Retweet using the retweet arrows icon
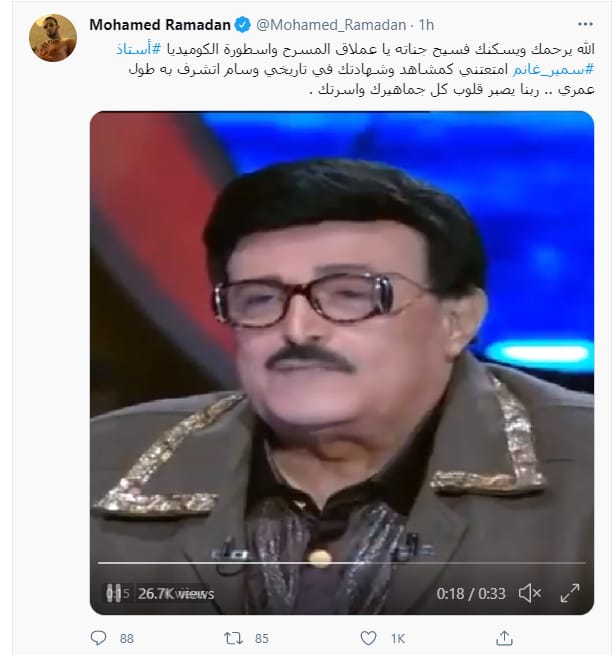 click(x=233, y=638)
